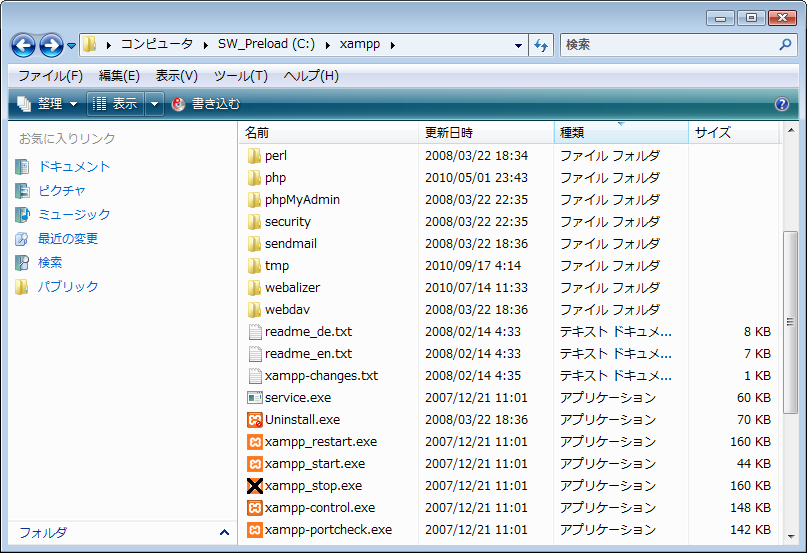Image resolution: width=807 pixels, height=553 pixels.
Task: Open the dropdown arrow beside 表示 views button
Action: [x=154, y=104]
